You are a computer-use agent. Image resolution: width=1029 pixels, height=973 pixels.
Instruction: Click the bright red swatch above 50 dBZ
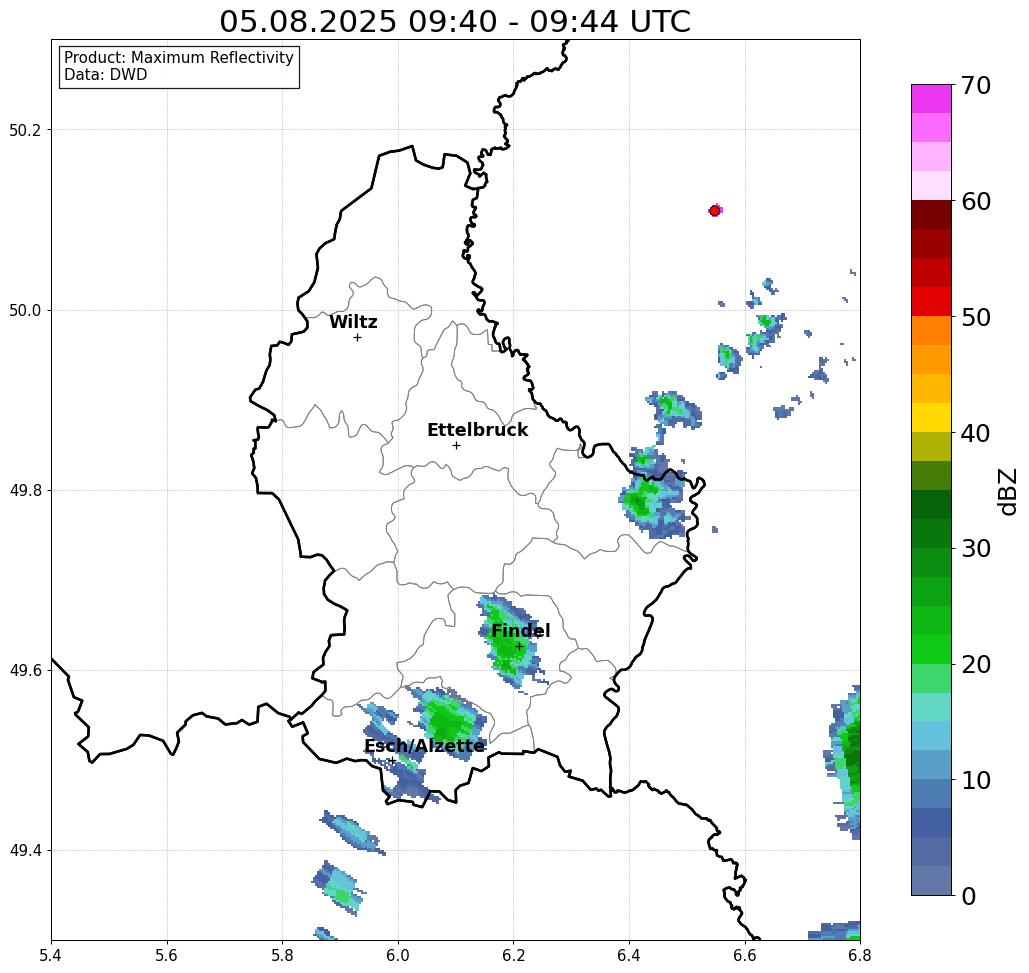(x=931, y=302)
